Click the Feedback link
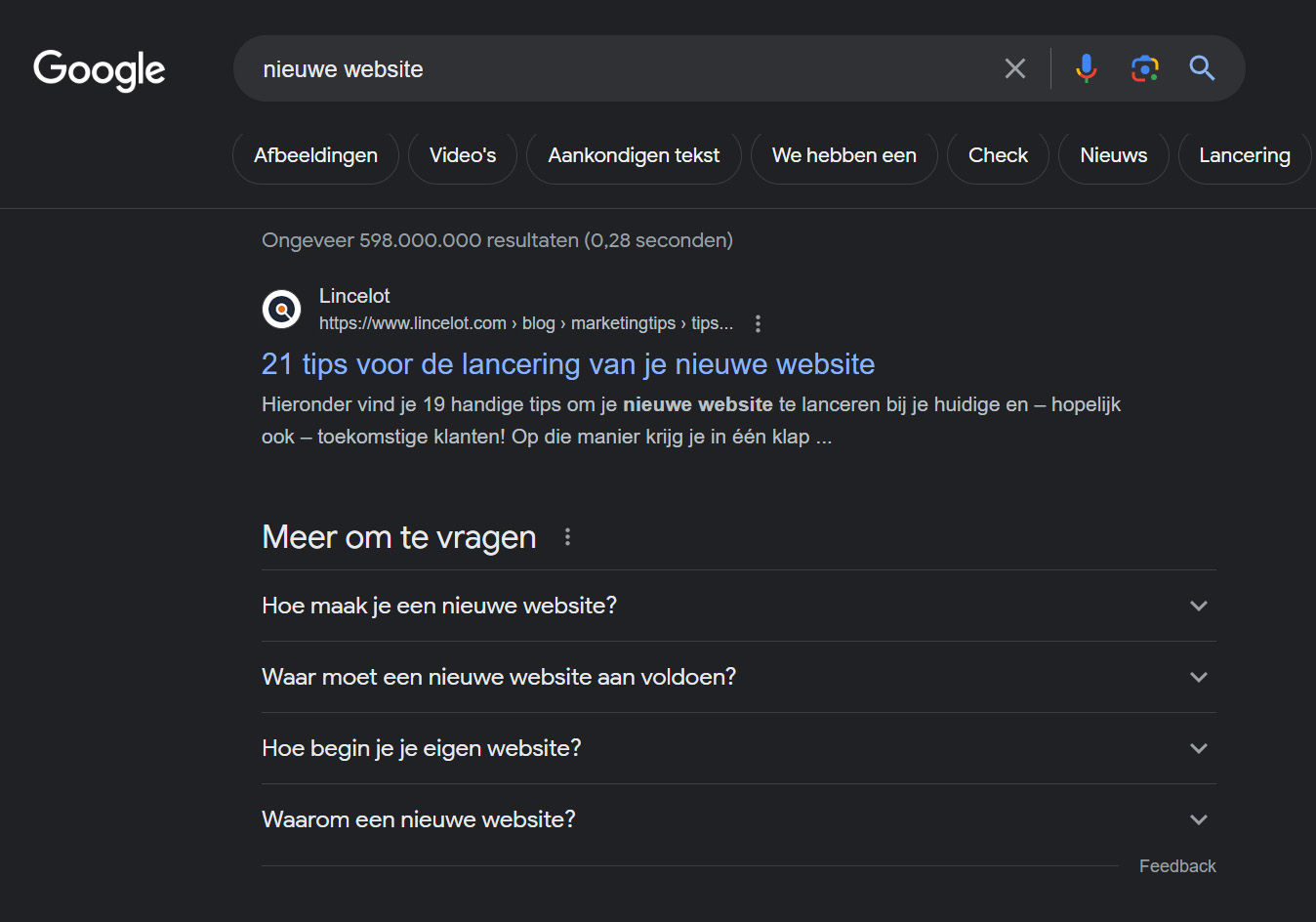 [x=1177, y=865]
